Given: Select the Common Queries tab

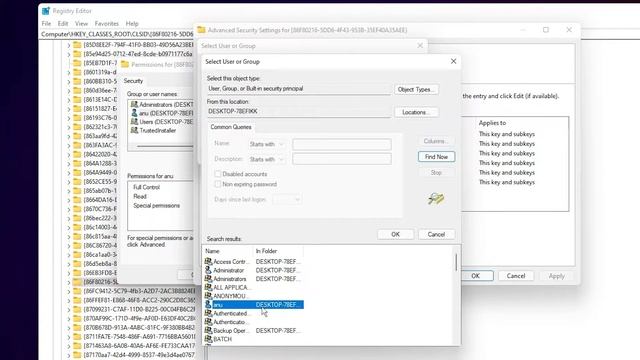Looking at the screenshot, I should [231, 127].
